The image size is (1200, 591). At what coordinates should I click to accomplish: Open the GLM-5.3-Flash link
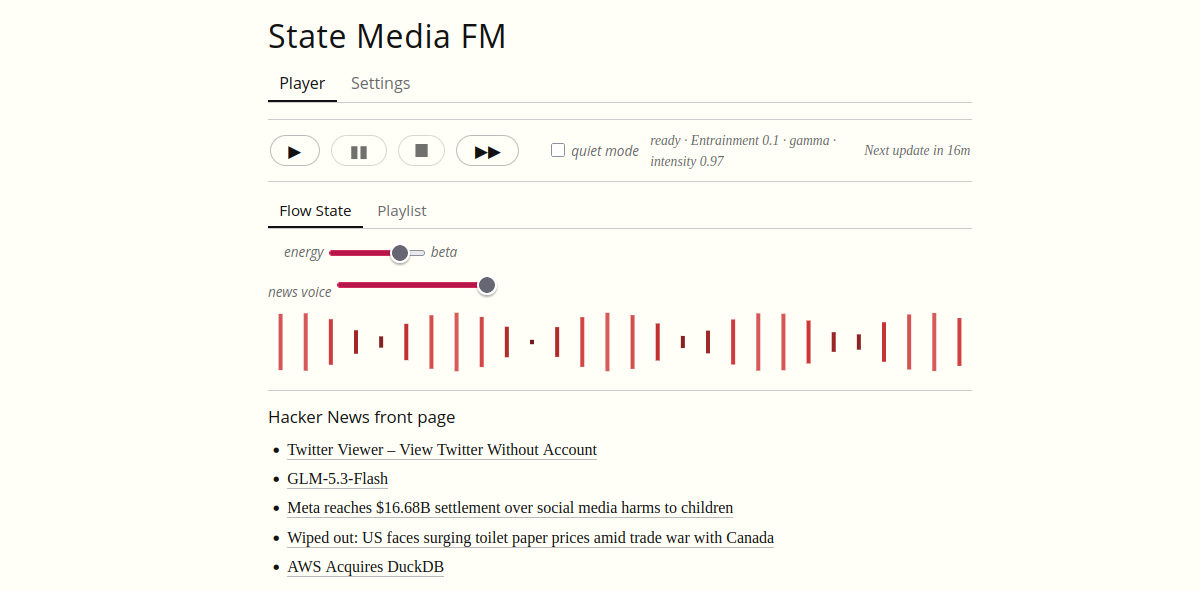[x=337, y=479]
